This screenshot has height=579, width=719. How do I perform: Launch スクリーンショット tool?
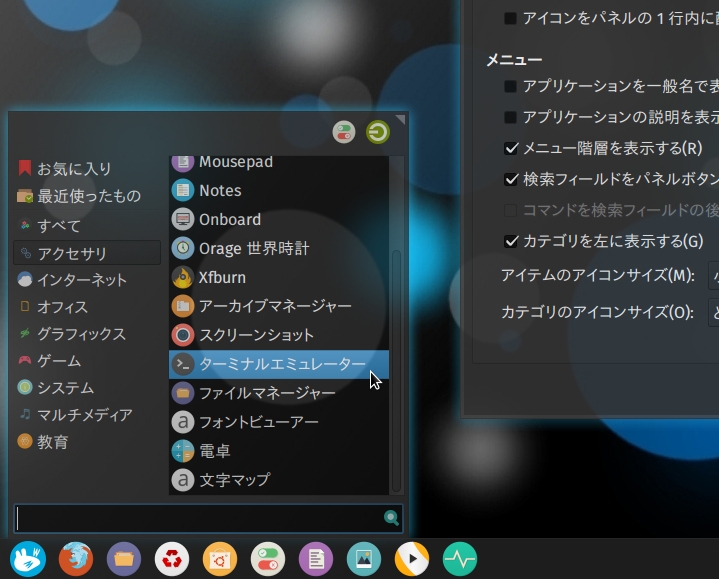[279, 335]
